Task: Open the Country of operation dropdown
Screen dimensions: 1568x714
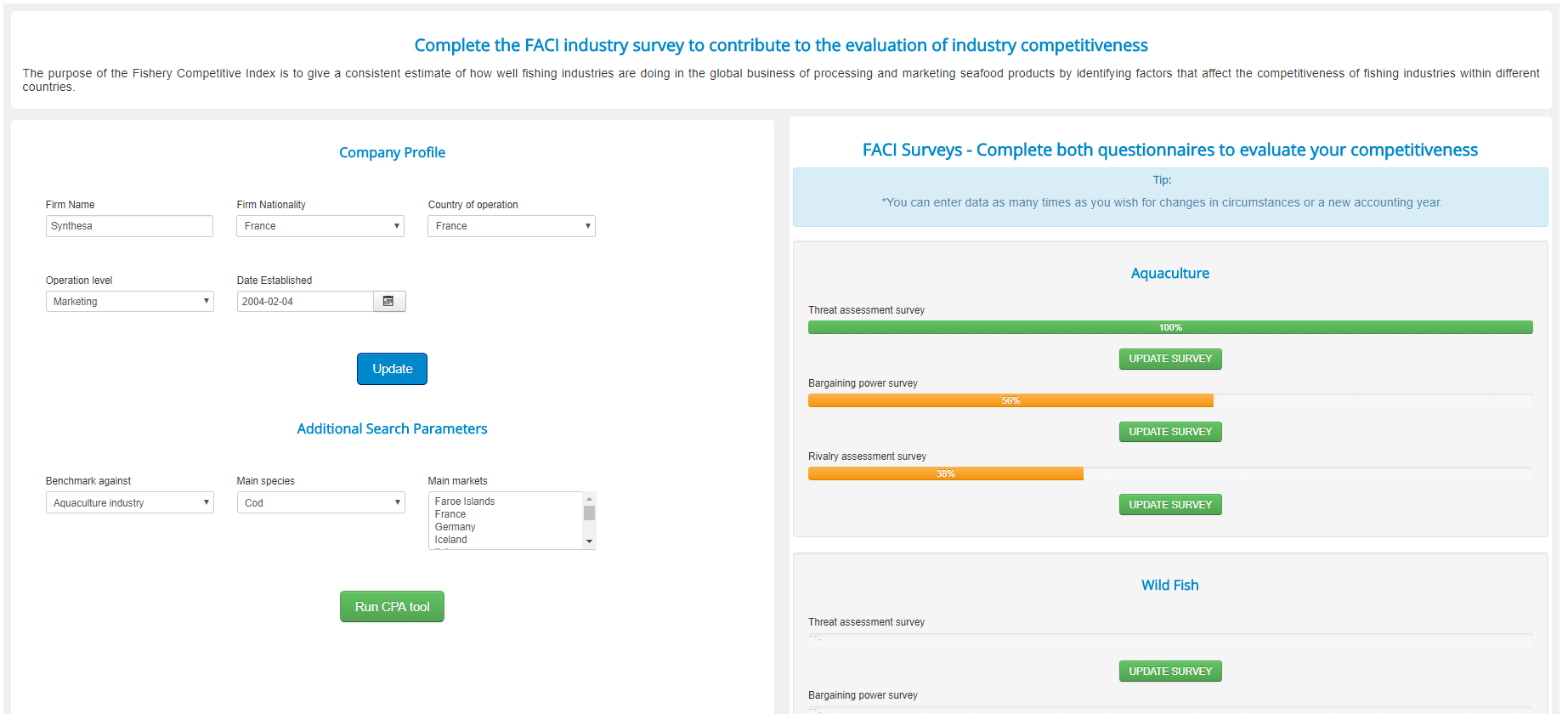Action: click(512, 226)
